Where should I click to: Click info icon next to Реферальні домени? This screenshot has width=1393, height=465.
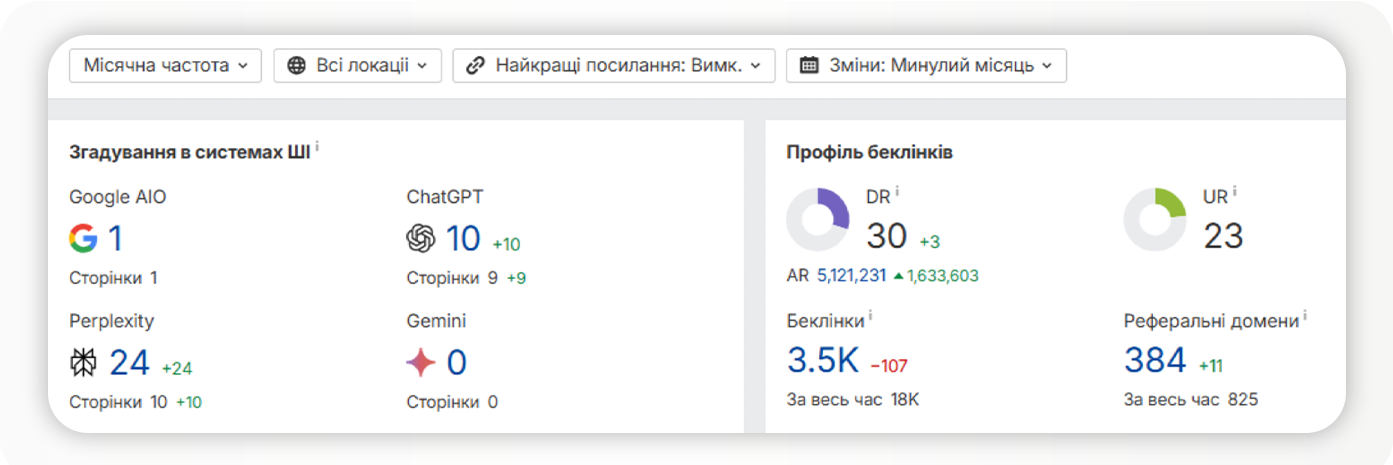click(1305, 316)
